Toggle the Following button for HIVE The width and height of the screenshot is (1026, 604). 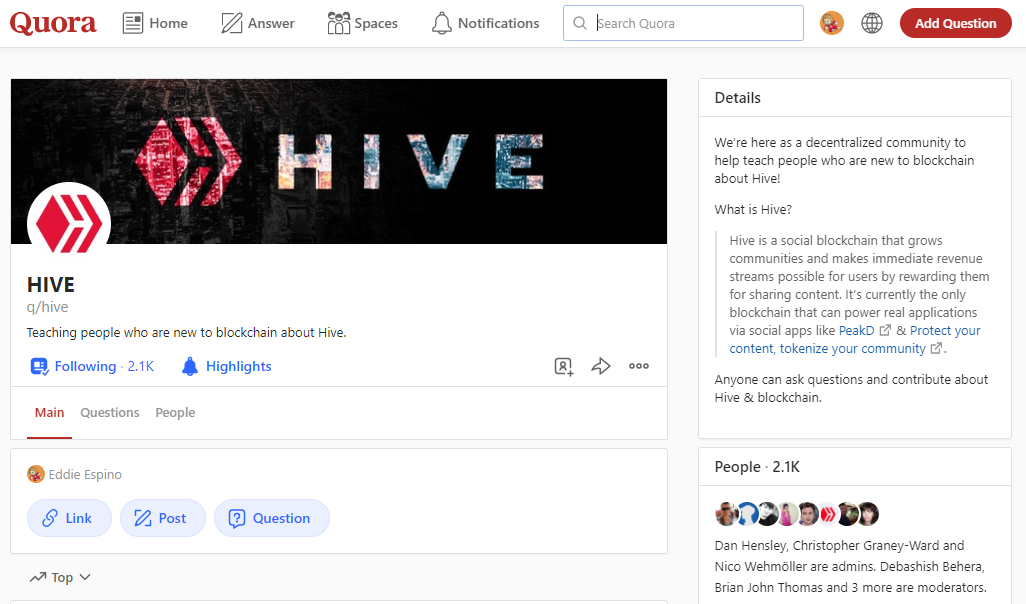pyautogui.click(x=92, y=366)
